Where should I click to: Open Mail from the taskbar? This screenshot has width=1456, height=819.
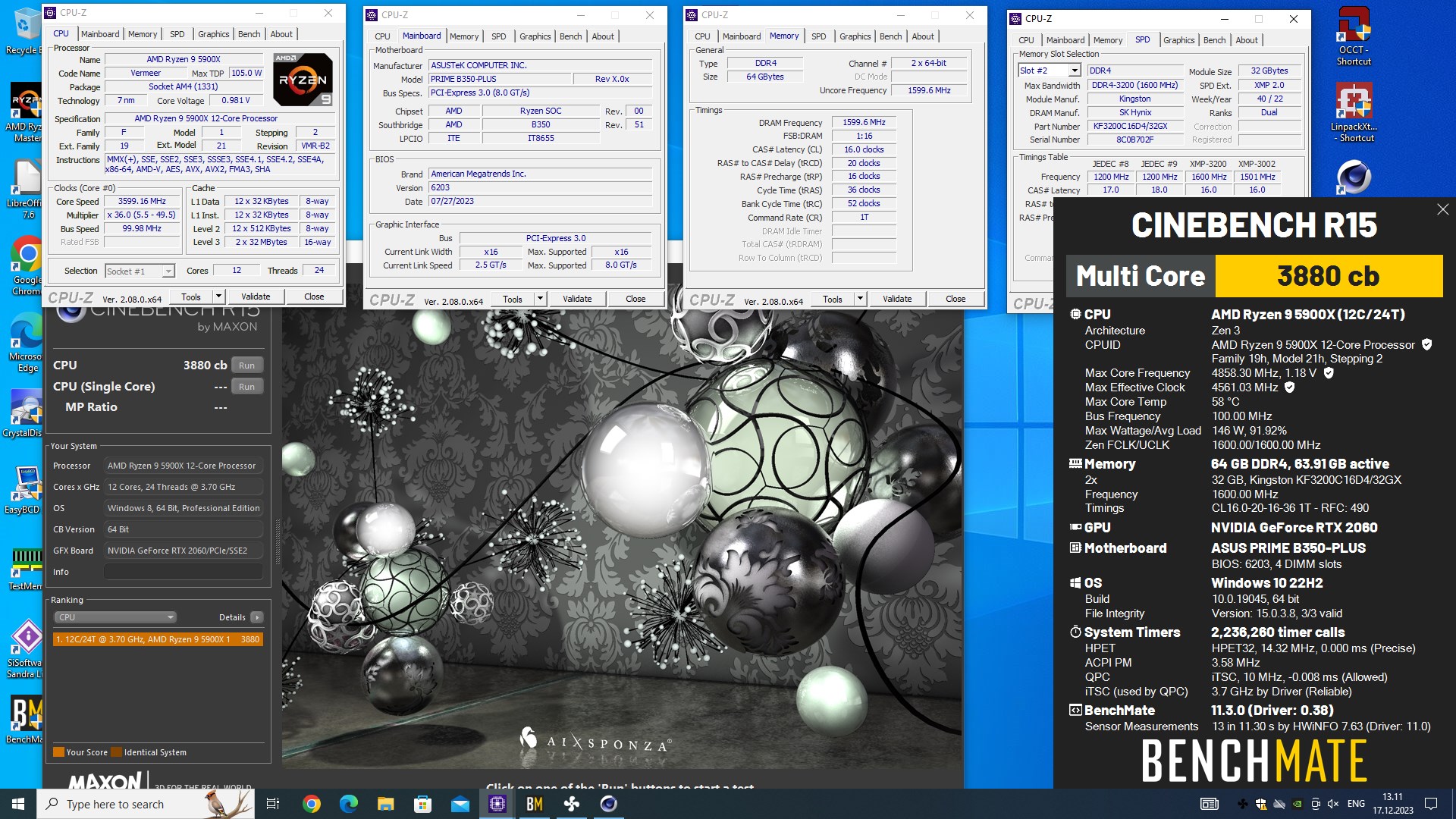(460, 804)
